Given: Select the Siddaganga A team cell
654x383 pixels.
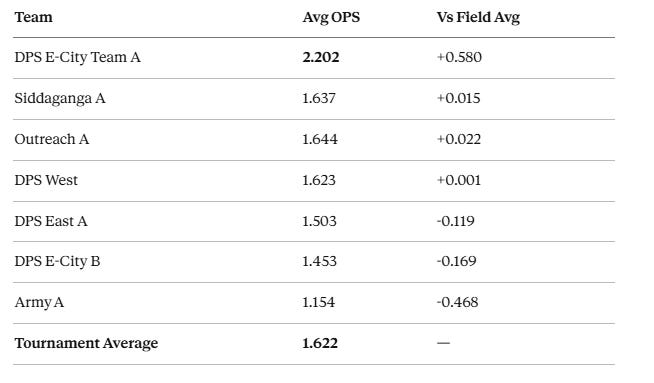Looking at the screenshot, I should 60,98.
